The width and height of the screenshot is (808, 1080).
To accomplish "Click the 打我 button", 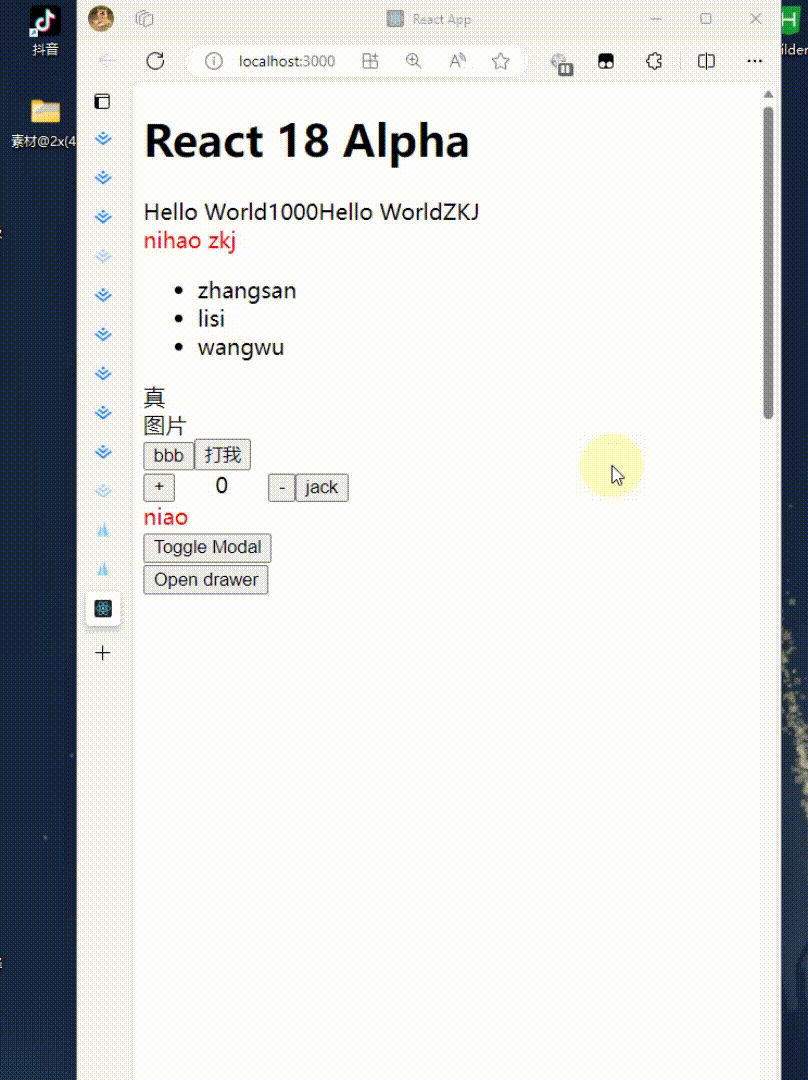I will (222, 455).
